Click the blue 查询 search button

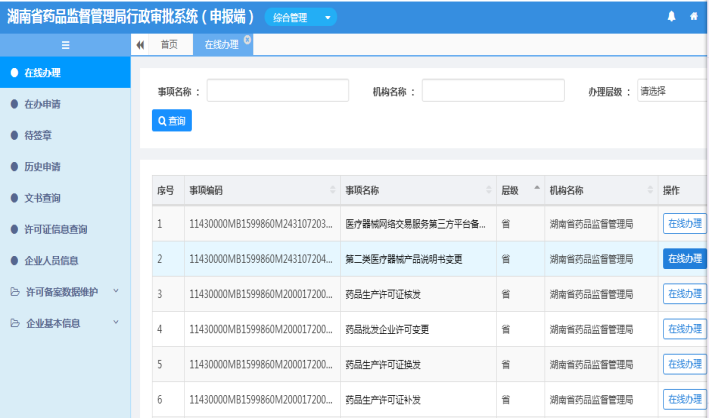click(171, 120)
